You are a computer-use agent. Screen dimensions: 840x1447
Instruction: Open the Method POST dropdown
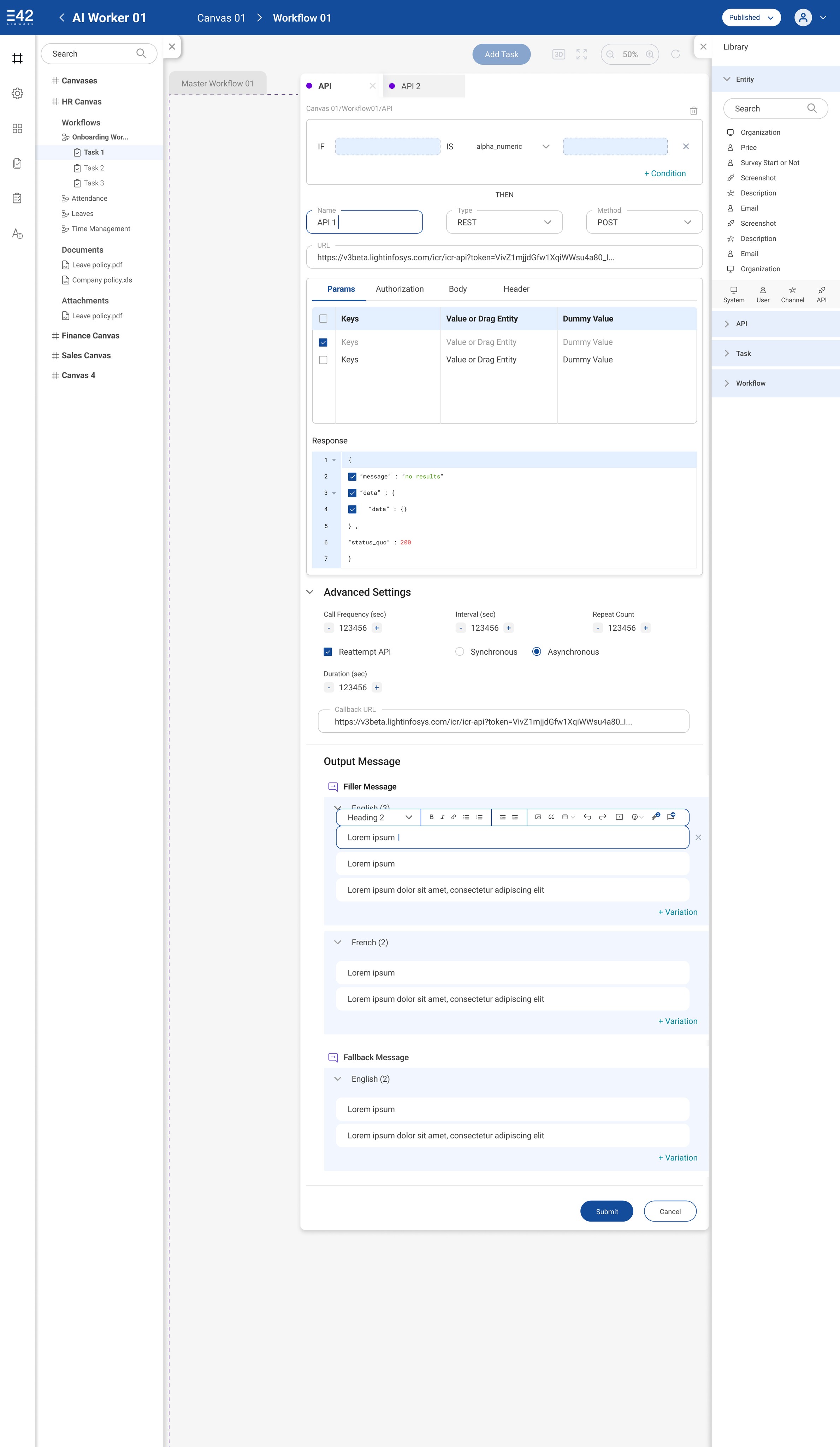[644, 222]
